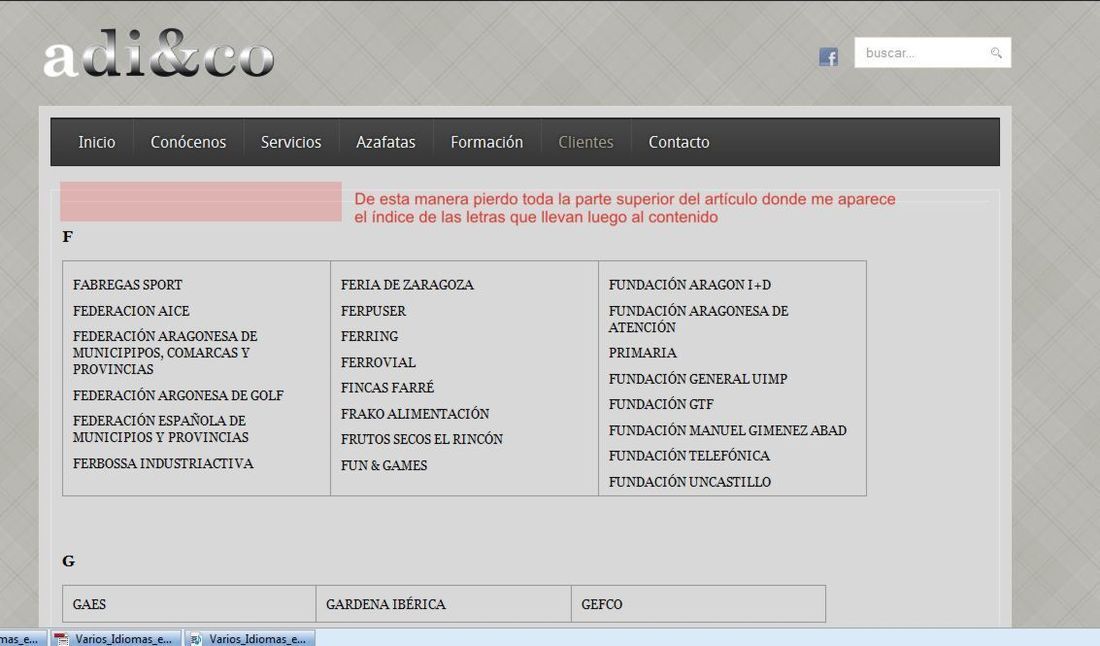Click FUNDACIÓN ARAGONESA DE ATENCIÓN entry
Image resolution: width=1100 pixels, height=646 pixels.
point(699,318)
